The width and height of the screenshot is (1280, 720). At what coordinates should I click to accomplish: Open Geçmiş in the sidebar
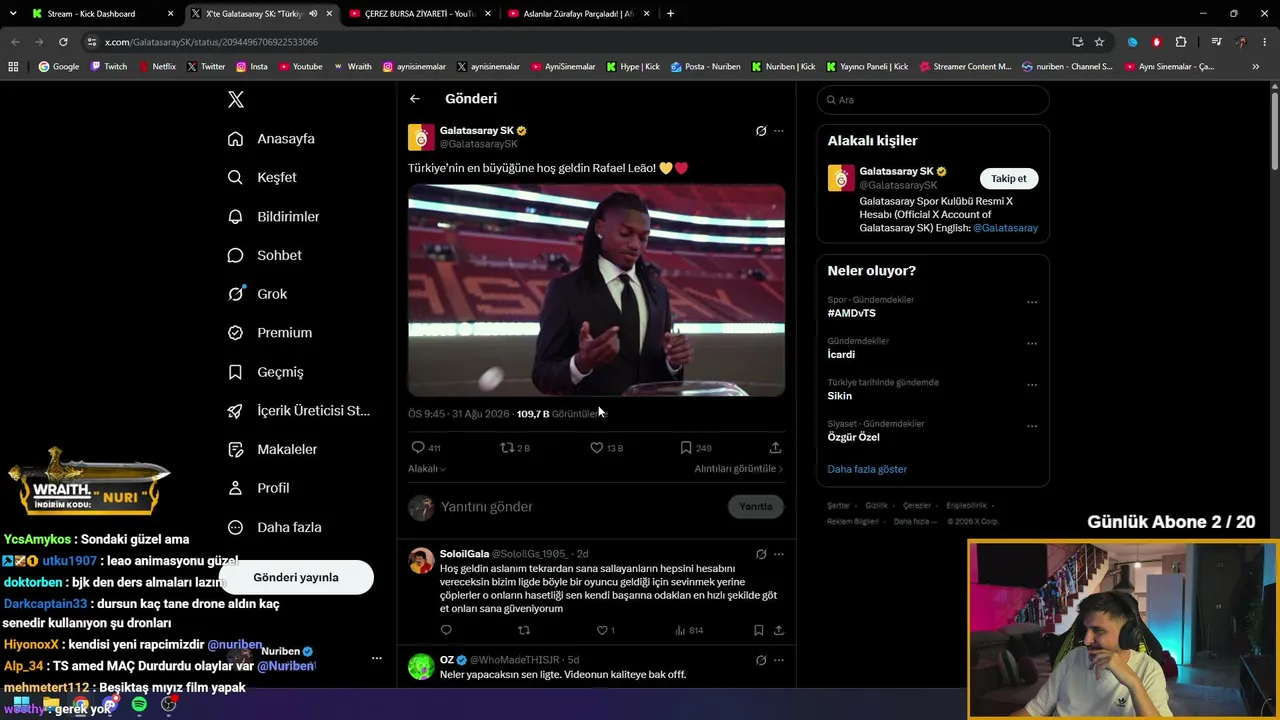(266, 372)
